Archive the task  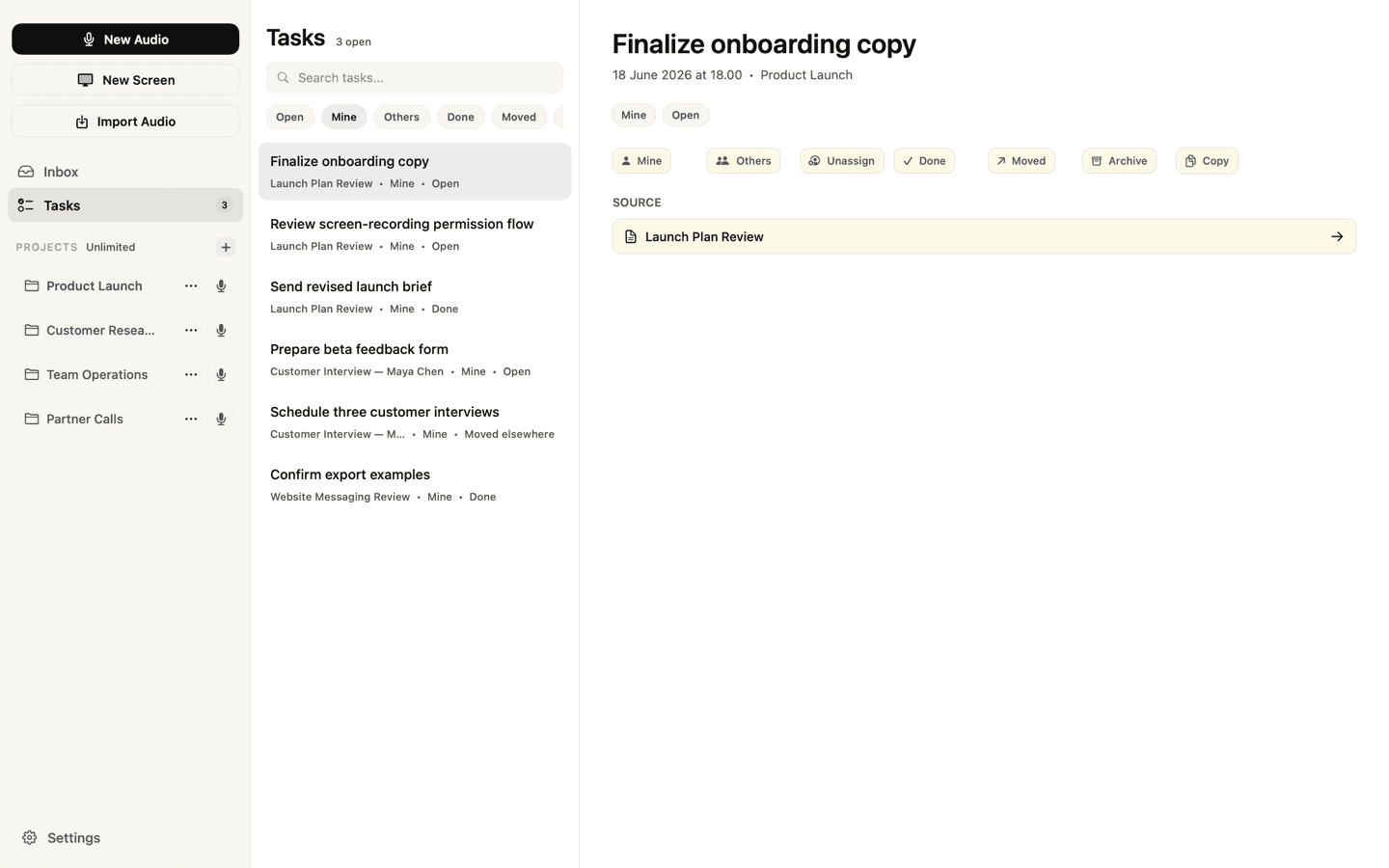point(1119,161)
